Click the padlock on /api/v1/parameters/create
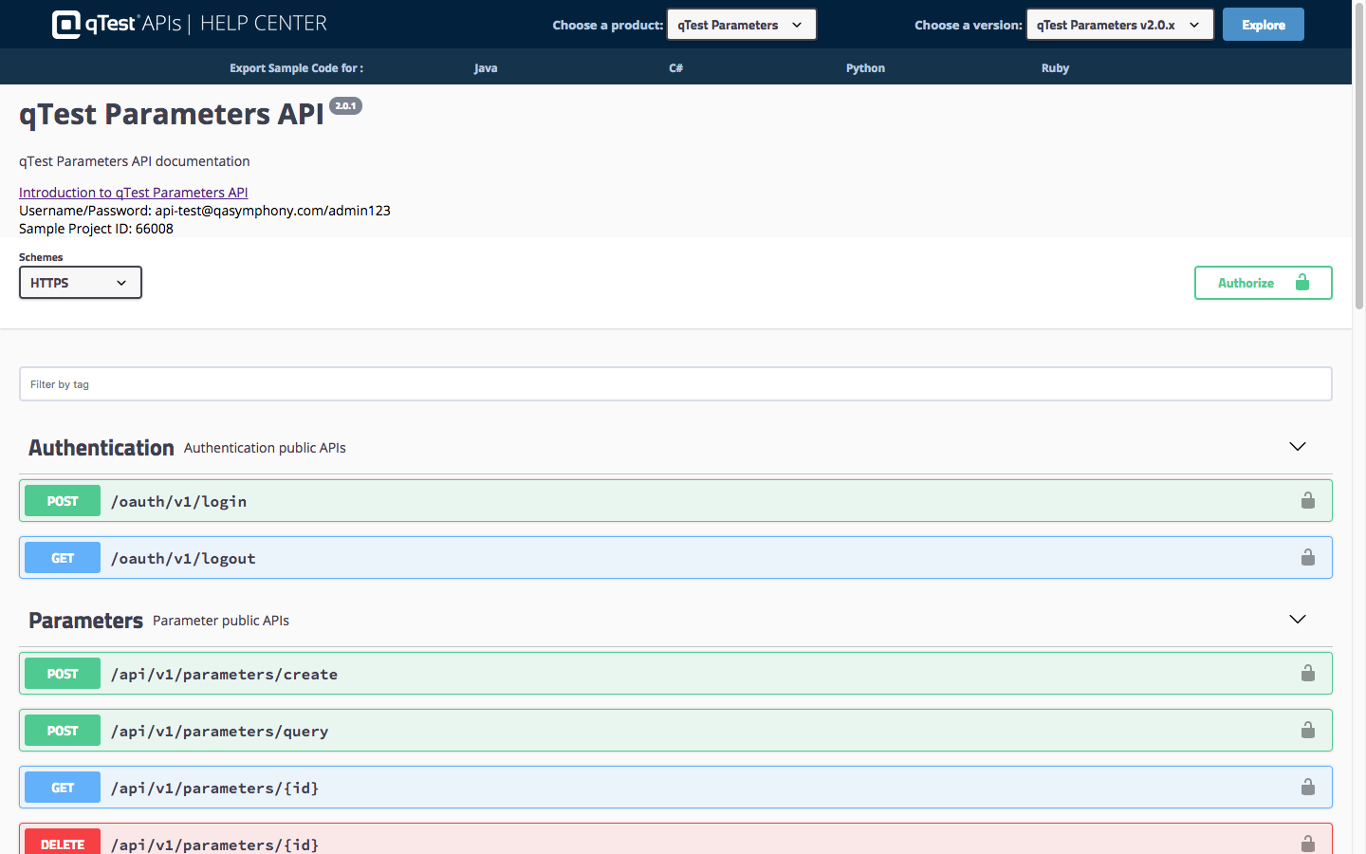 tap(1308, 673)
